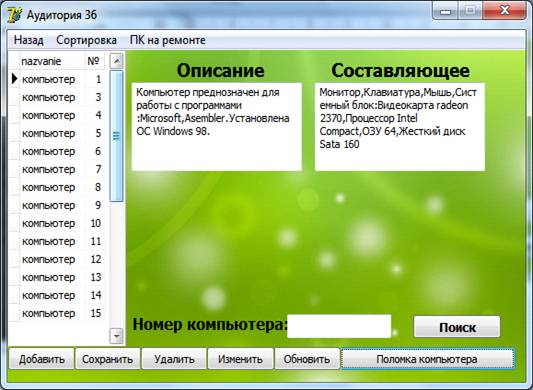The width and height of the screenshot is (533, 390).
Task: Click the Поломка компьютера button
Action: click(428, 359)
